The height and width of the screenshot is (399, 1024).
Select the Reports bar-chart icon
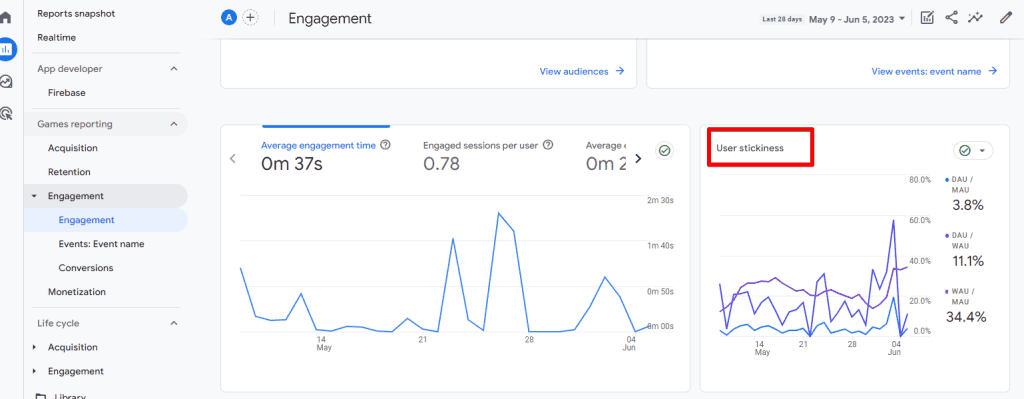[7, 49]
